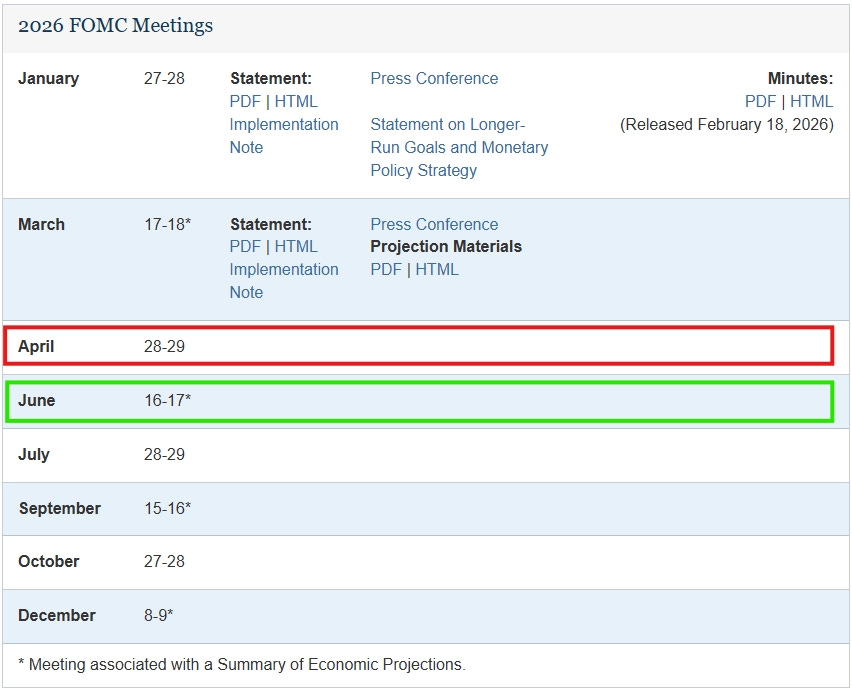Image resolution: width=852 pixels, height=690 pixels.
Task: Click the 'October' month label
Action: pyautogui.click(x=48, y=561)
